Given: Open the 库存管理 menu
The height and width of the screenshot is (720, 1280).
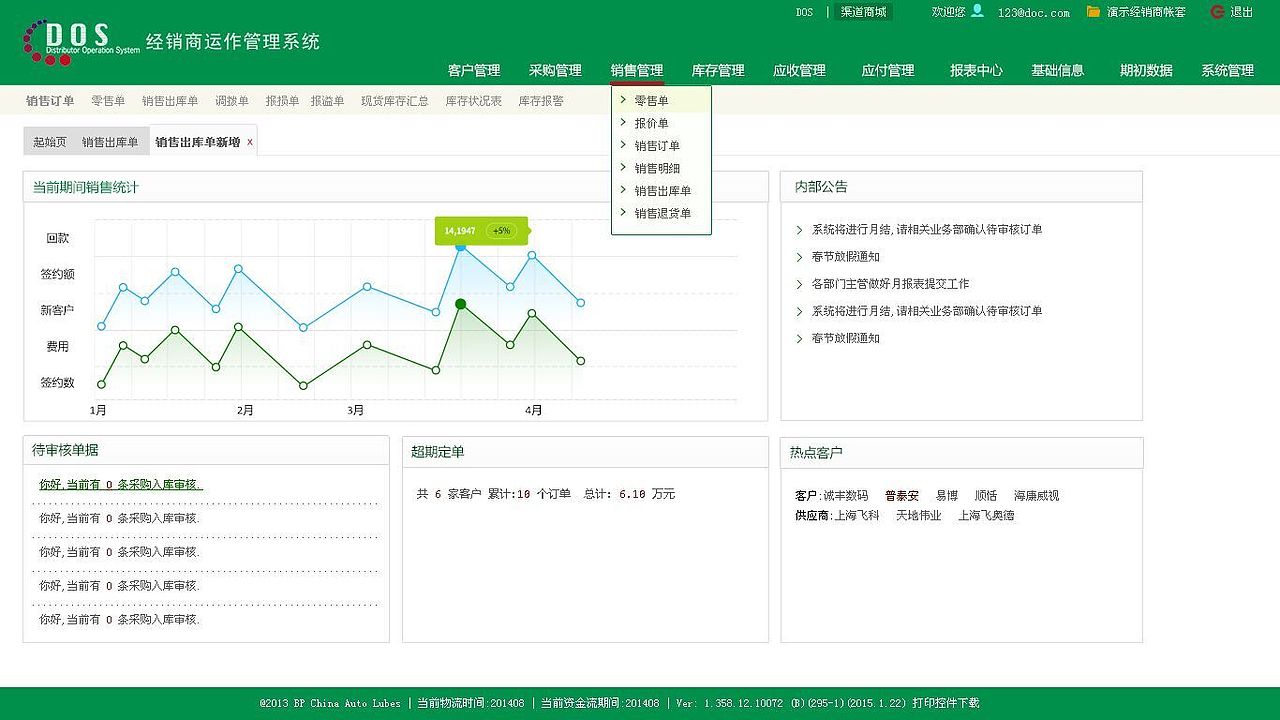Looking at the screenshot, I should pyautogui.click(x=718, y=70).
